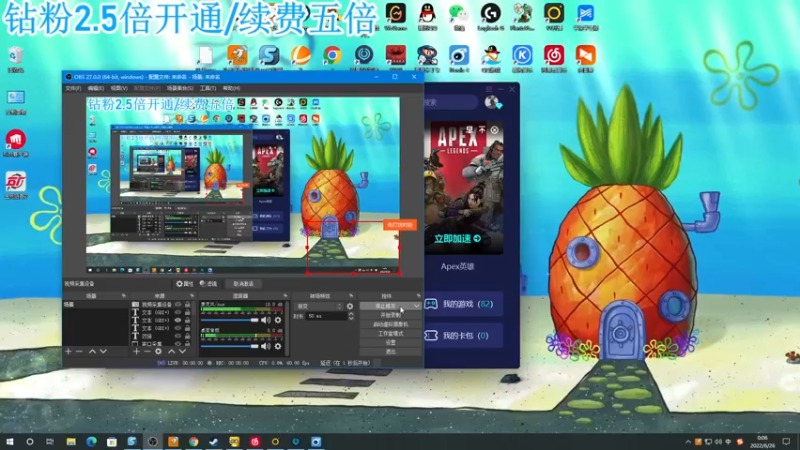Open 编辑(E) menu in OBS
Screen dimensions: 800x450
point(95,88)
